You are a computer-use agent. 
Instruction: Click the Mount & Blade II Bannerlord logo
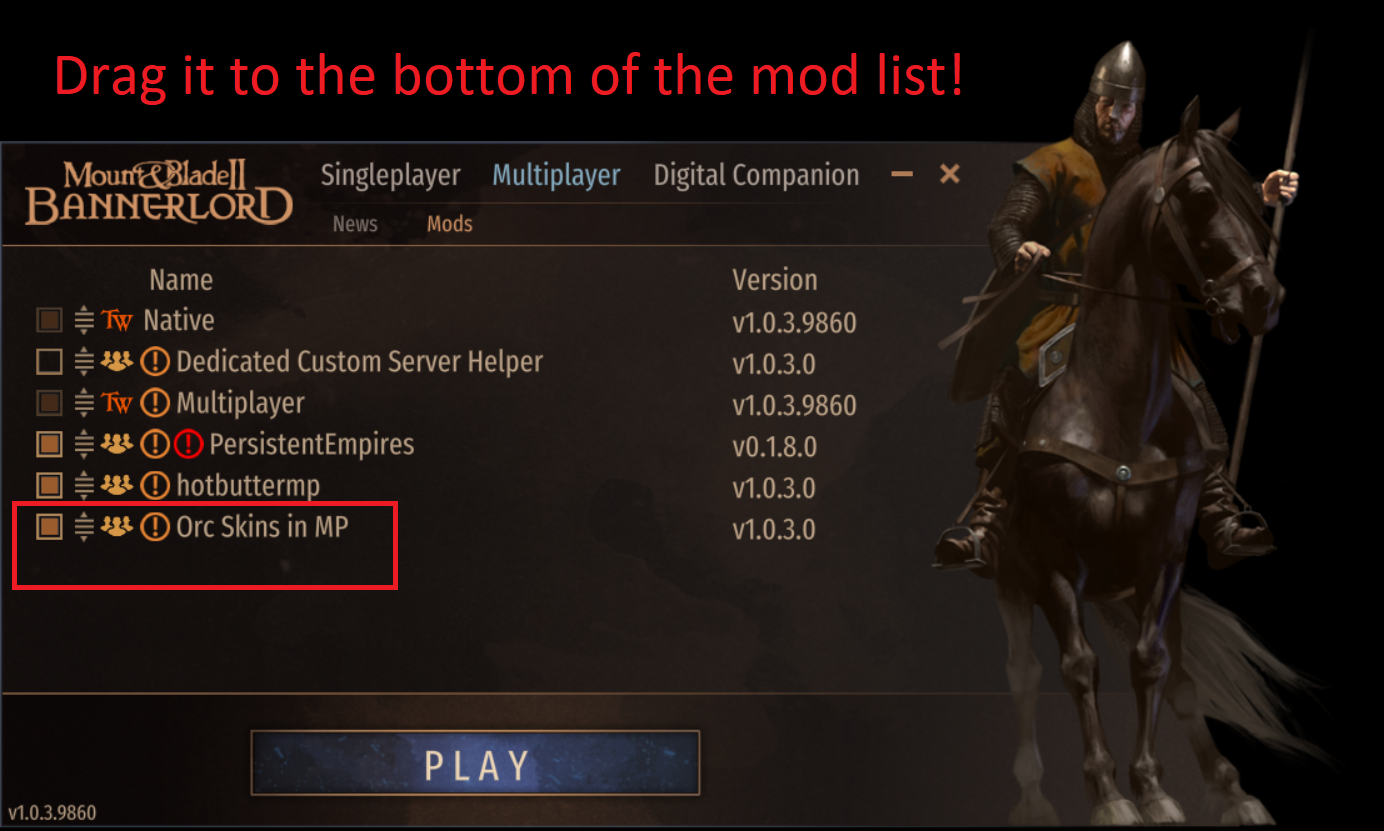pos(159,192)
